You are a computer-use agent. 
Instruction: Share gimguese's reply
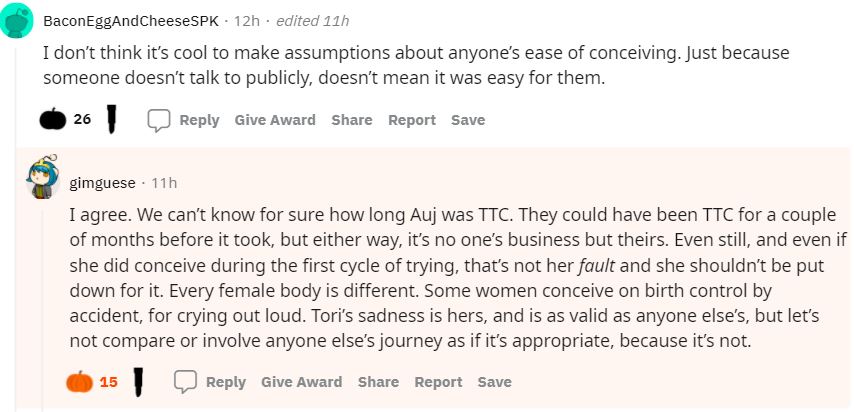point(378,382)
